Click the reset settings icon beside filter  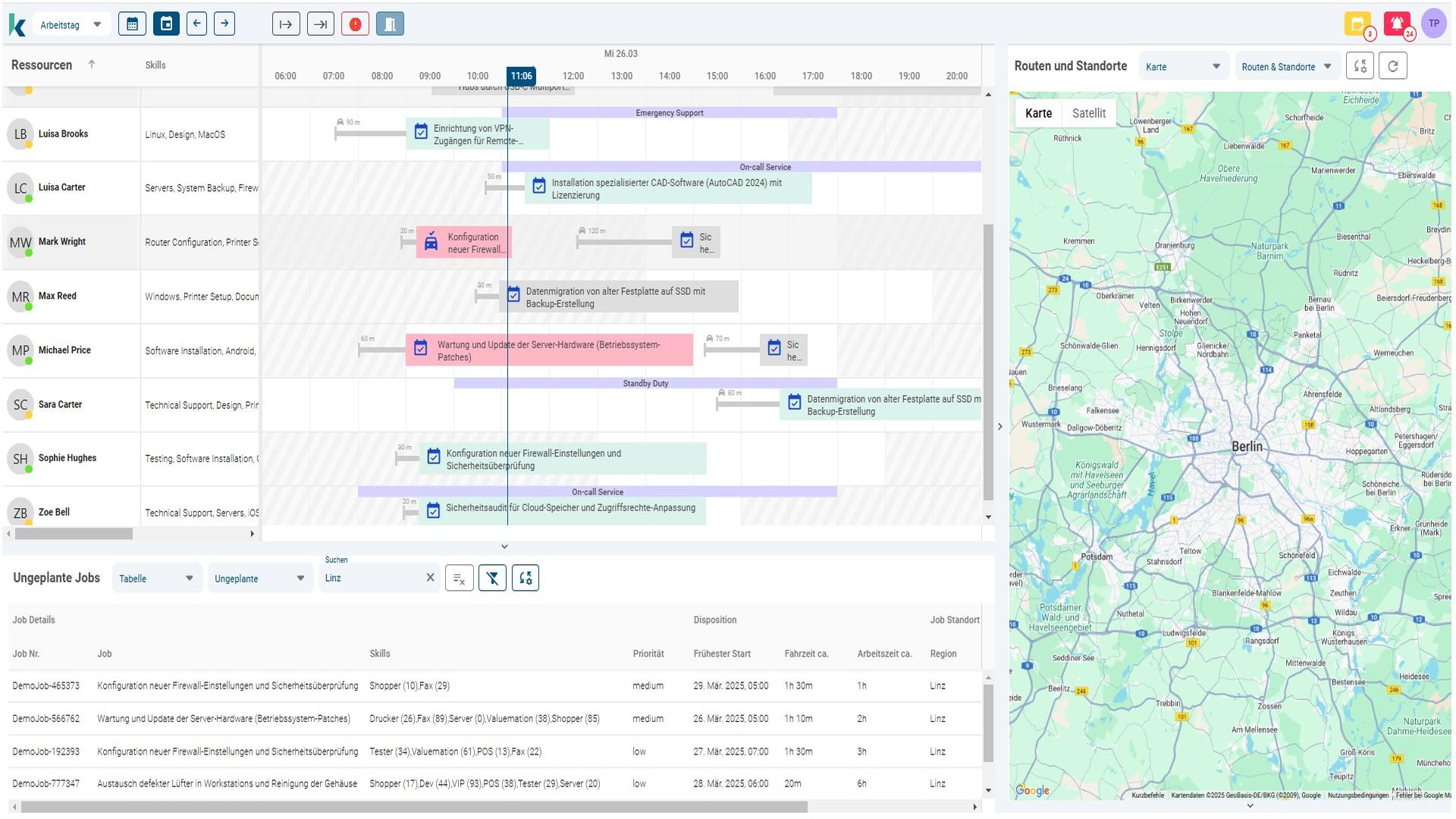click(x=526, y=579)
